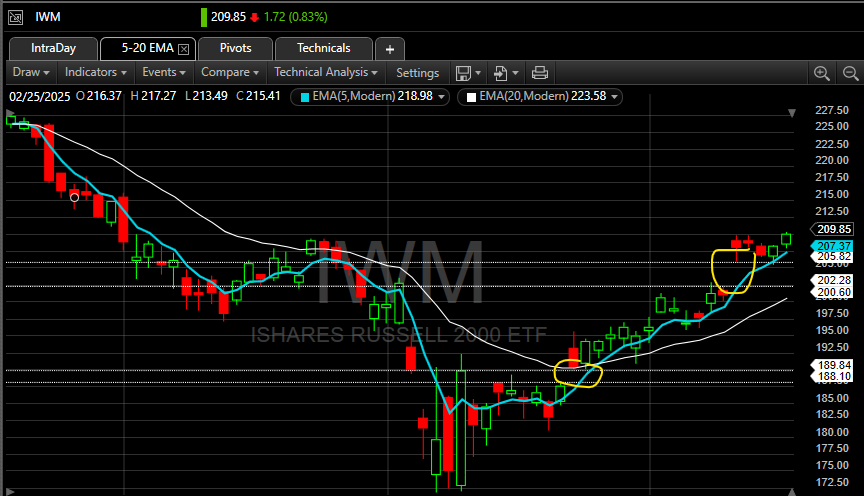
Task: Click the save chart floppy disk icon
Action: 464,72
